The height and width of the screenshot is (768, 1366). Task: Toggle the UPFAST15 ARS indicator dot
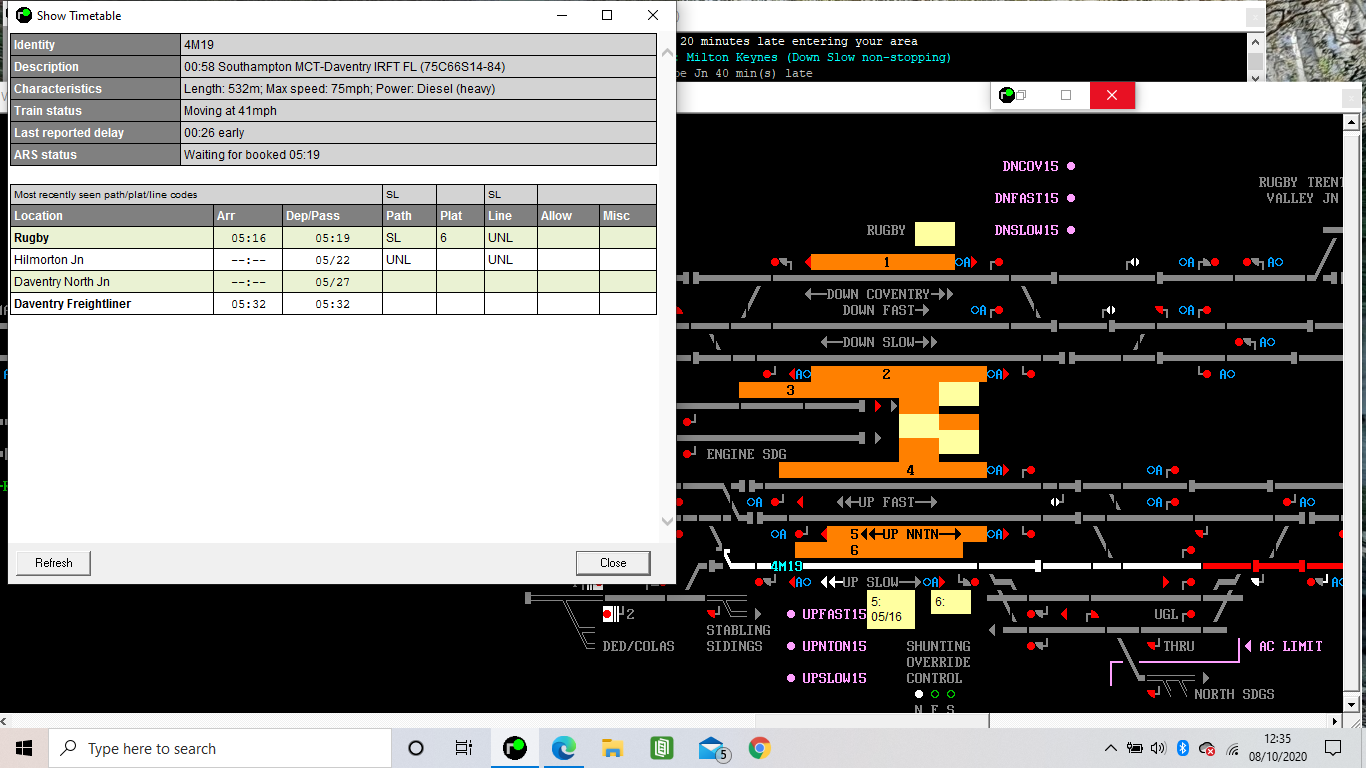tap(791, 614)
